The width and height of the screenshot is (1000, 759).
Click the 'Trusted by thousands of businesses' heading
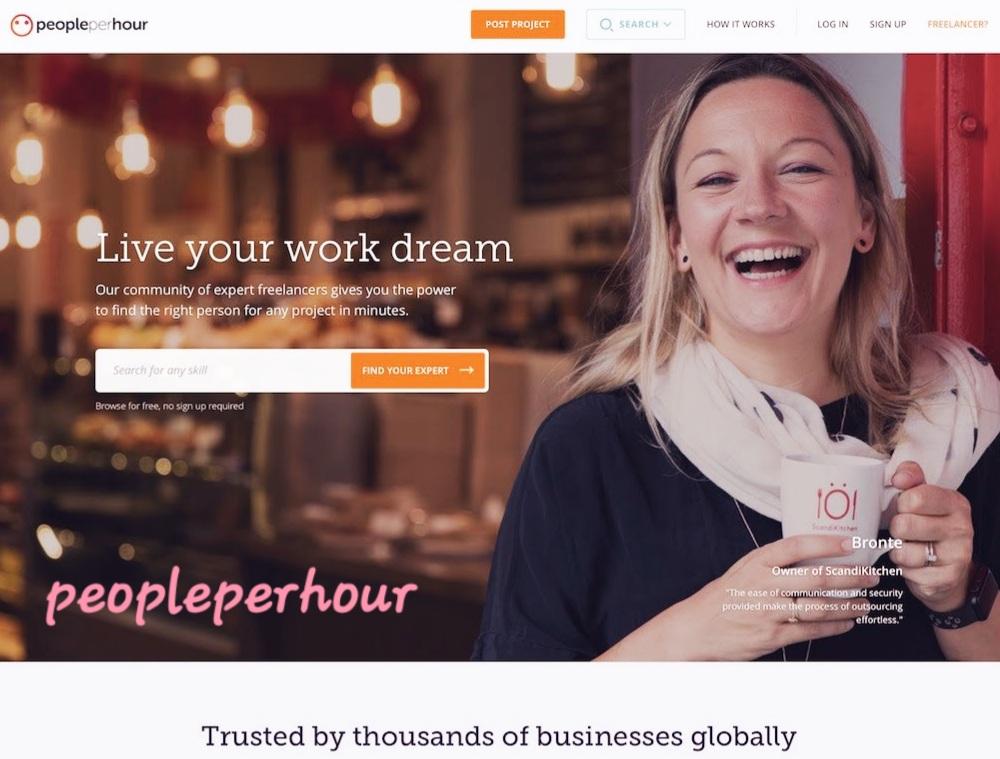point(499,736)
